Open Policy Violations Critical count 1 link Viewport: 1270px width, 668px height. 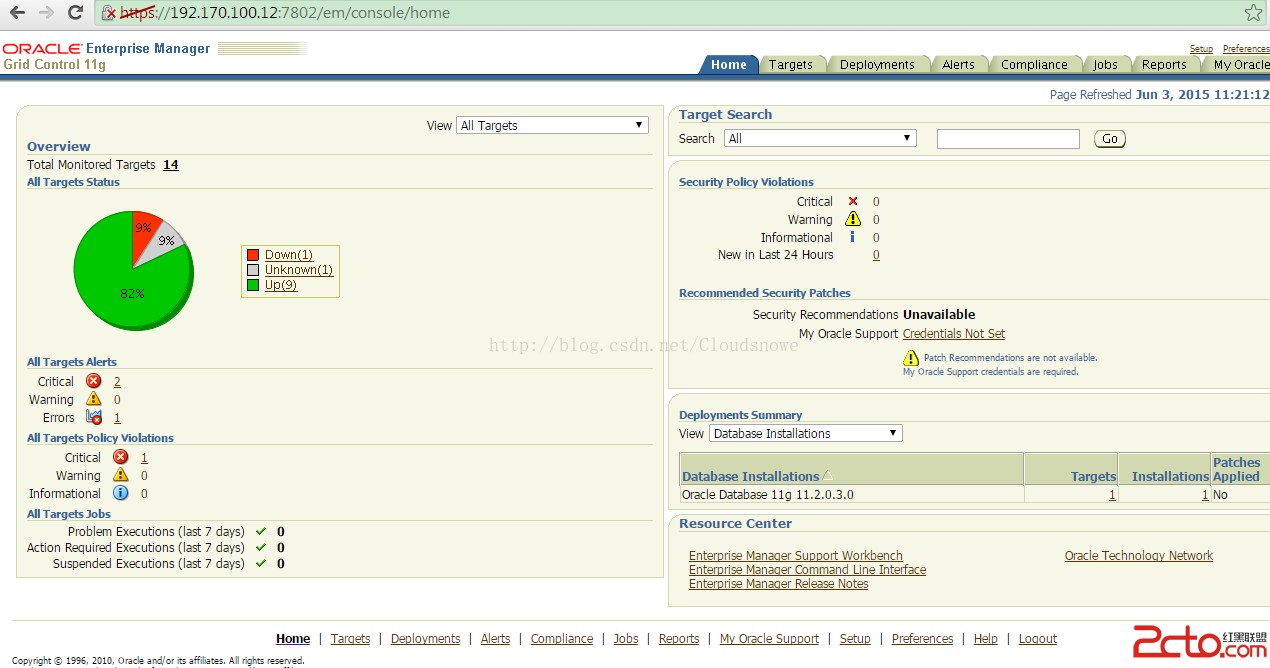(x=144, y=457)
